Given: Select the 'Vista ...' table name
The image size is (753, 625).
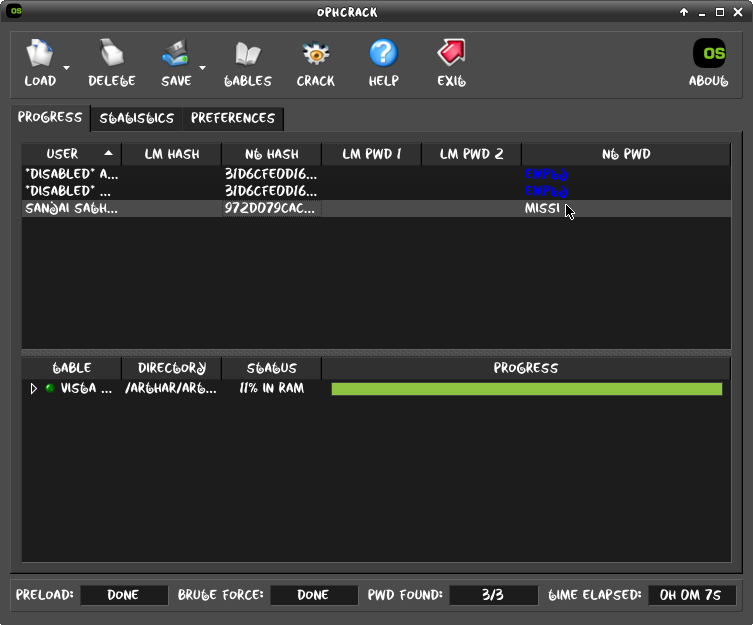Looking at the screenshot, I should (86, 388).
